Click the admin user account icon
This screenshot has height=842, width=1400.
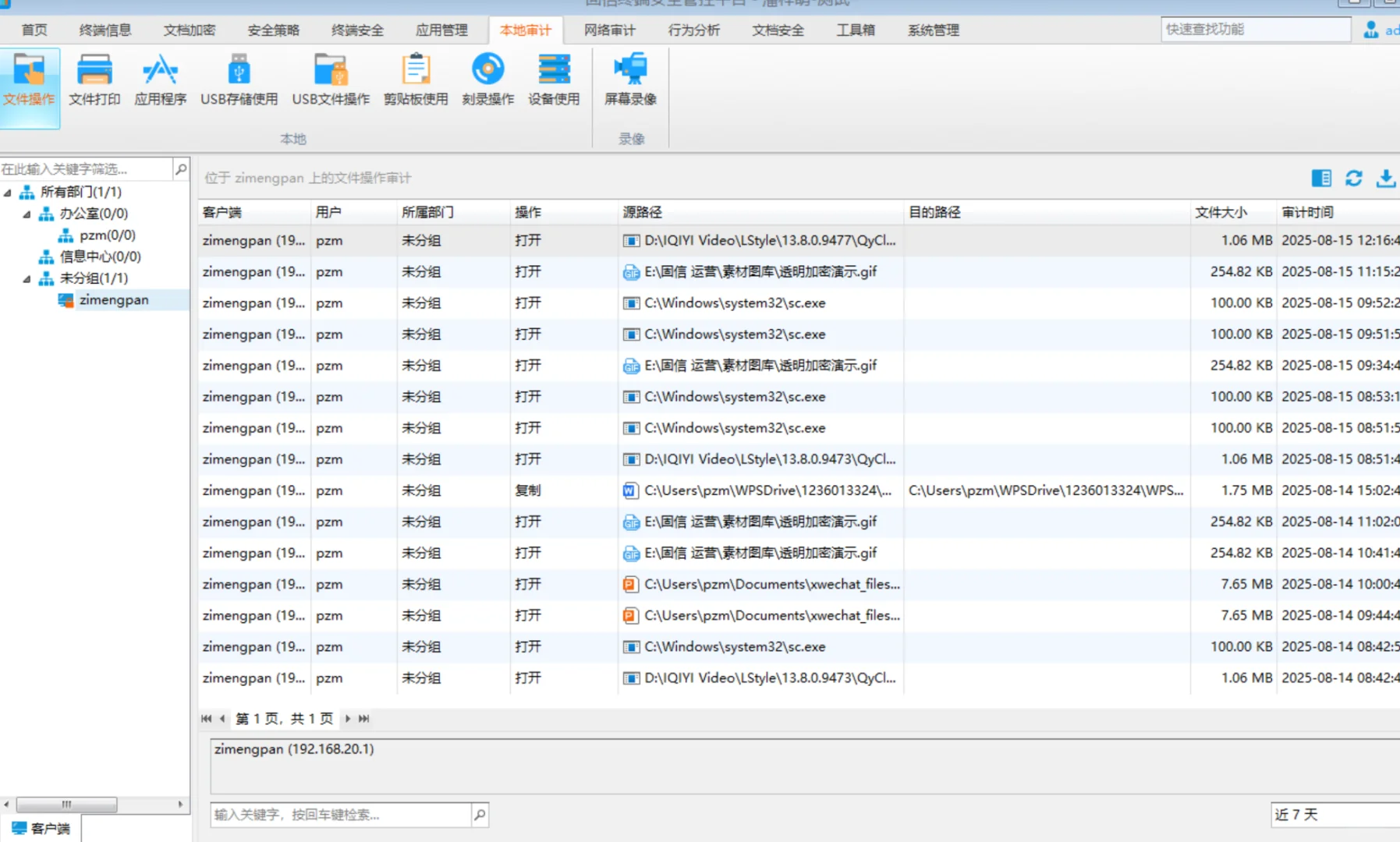pyautogui.click(x=1370, y=30)
